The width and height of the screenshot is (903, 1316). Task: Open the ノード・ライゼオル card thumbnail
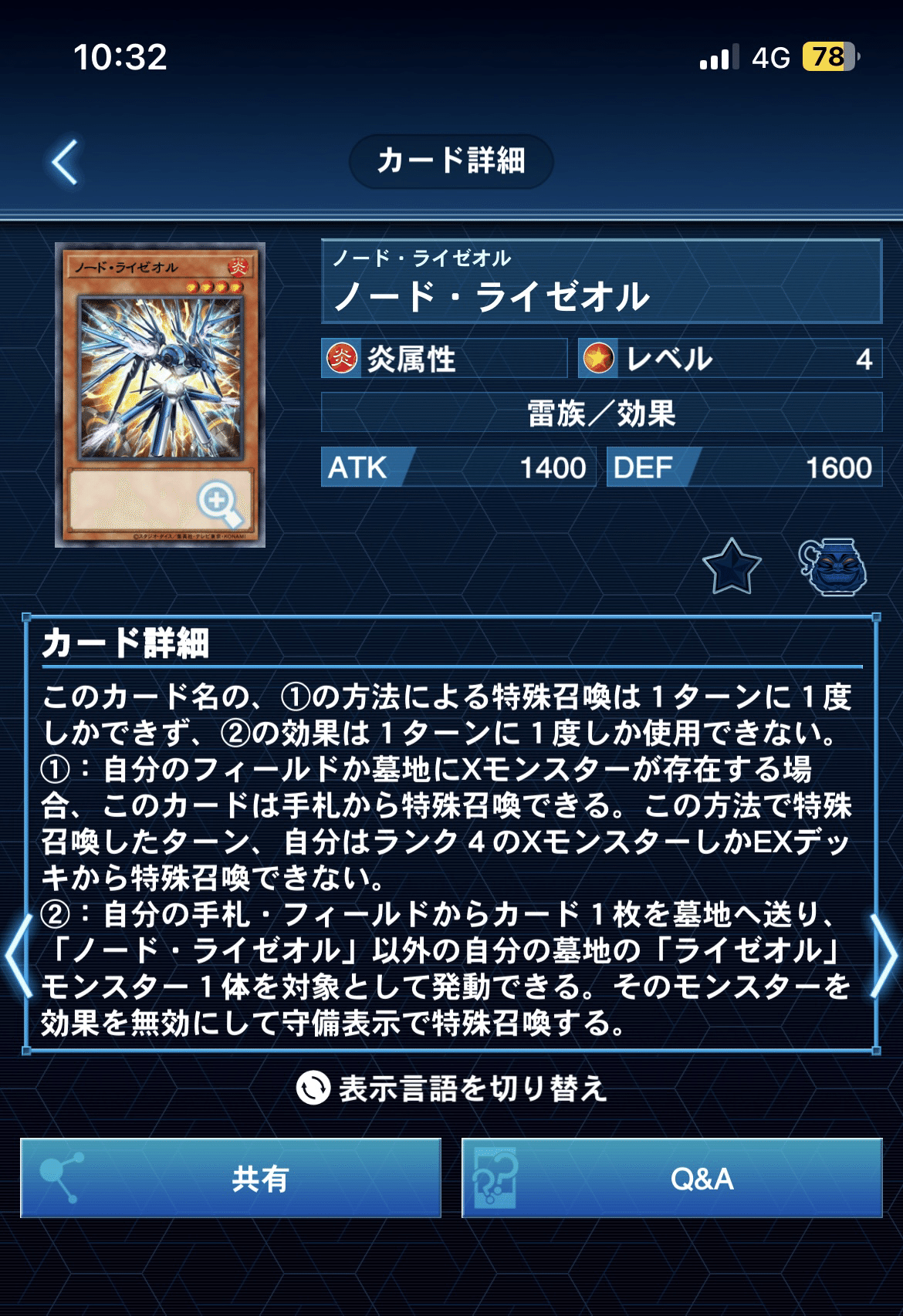(x=161, y=395)
